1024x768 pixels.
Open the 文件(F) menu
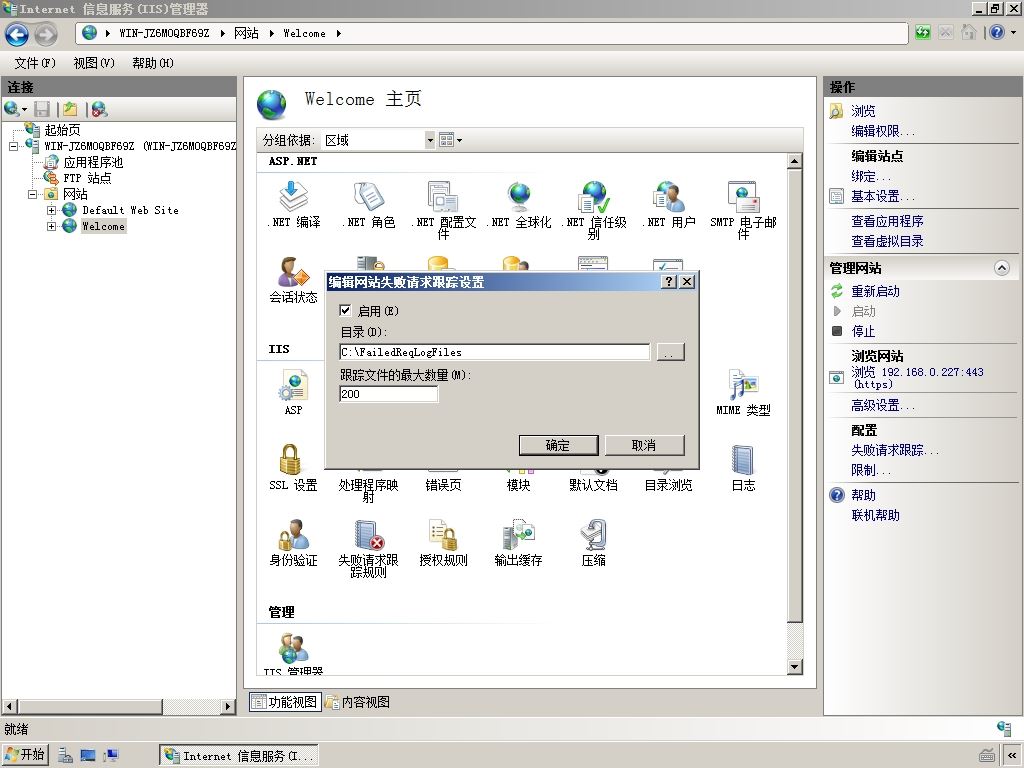pyautogui.click(x=35, y=63)
